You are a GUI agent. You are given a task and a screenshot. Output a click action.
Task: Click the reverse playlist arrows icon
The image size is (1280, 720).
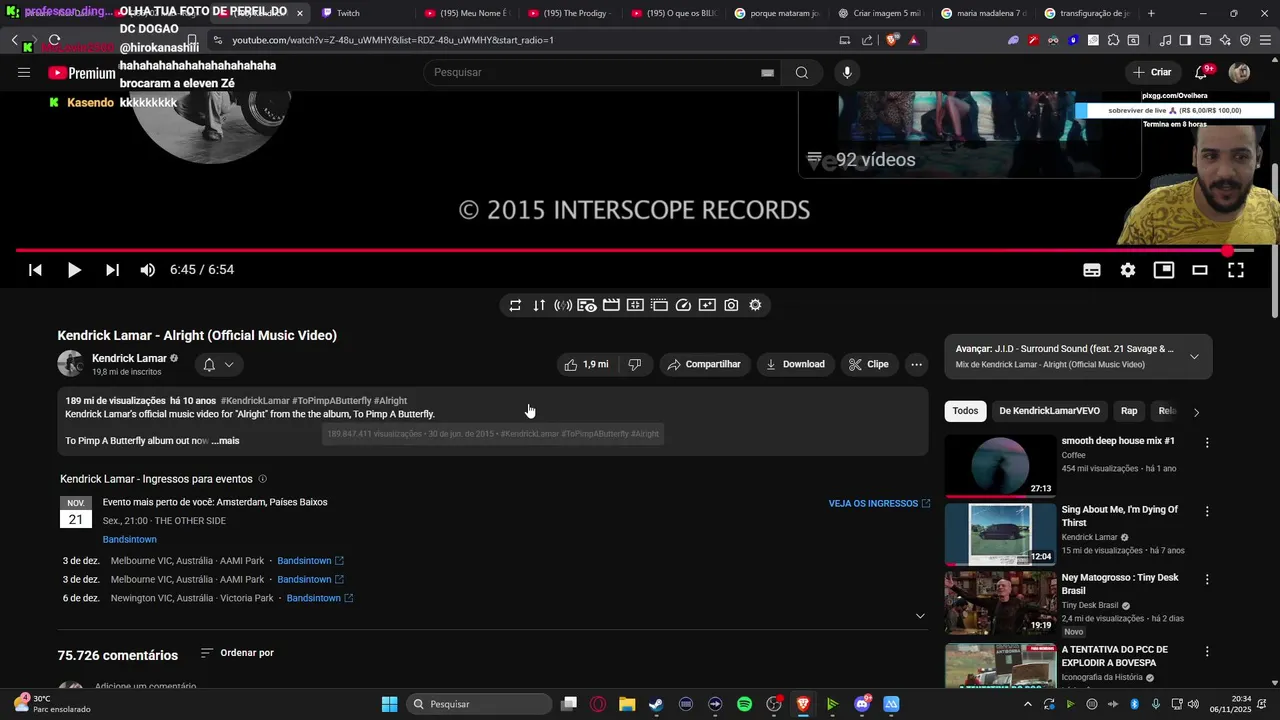point(539,305)
